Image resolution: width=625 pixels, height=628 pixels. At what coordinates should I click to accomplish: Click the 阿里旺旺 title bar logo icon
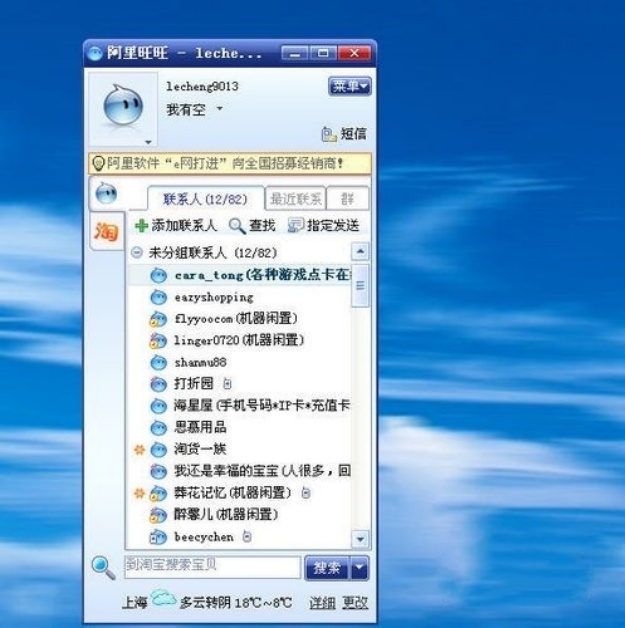tap(95, 53)
